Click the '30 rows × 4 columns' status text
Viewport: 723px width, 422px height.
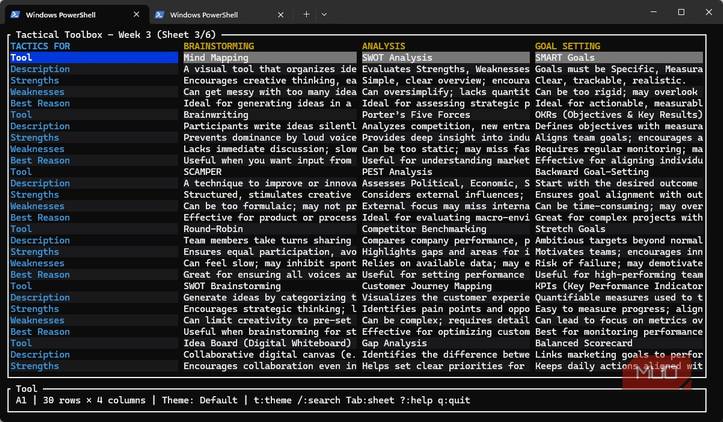94,400
